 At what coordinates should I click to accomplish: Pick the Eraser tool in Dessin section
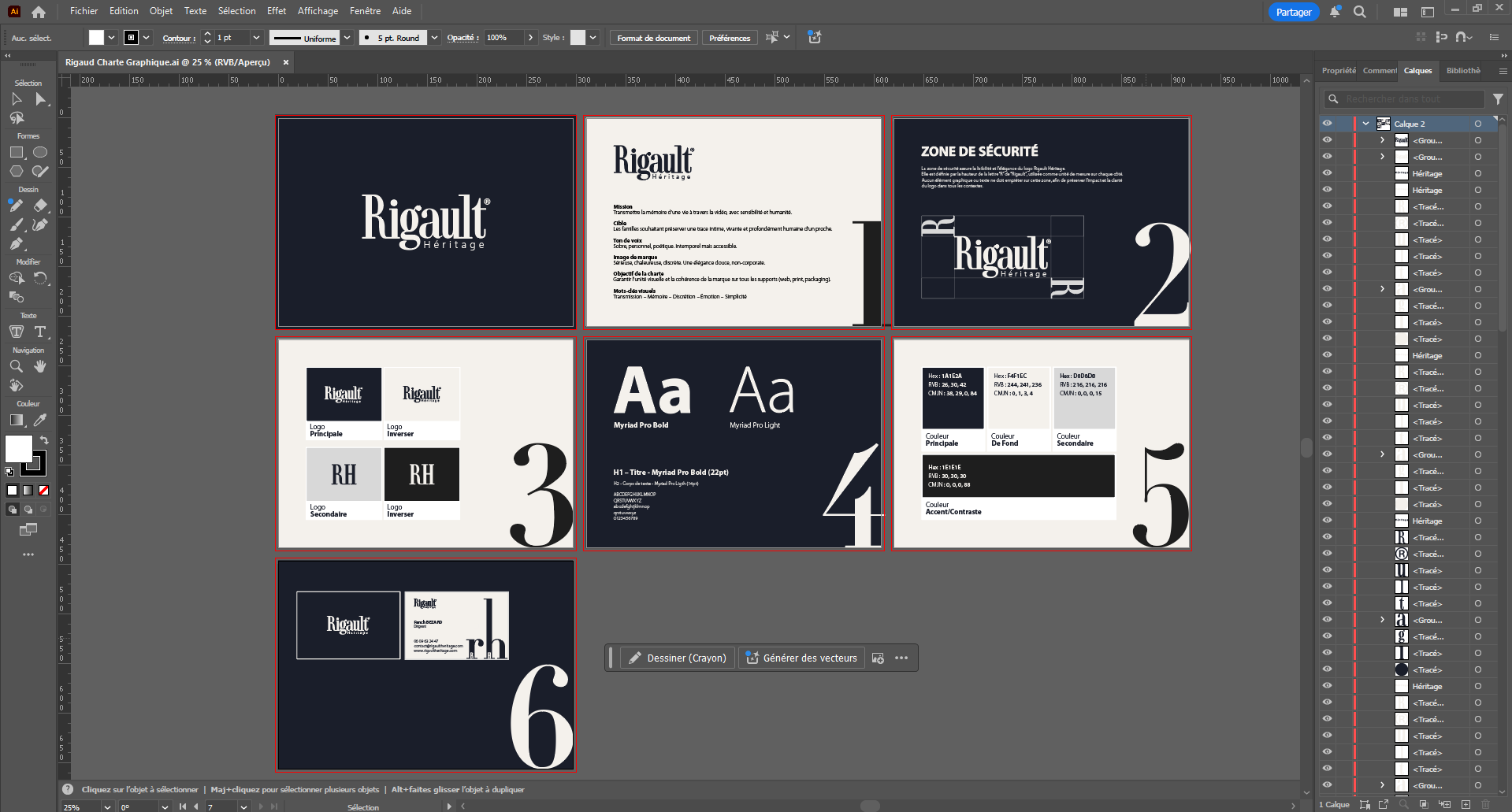41,206
